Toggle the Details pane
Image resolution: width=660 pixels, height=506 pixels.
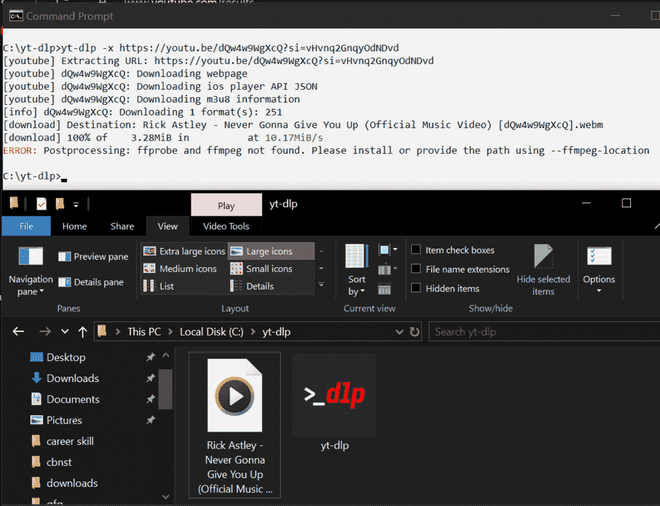click(x=91, y=282)
